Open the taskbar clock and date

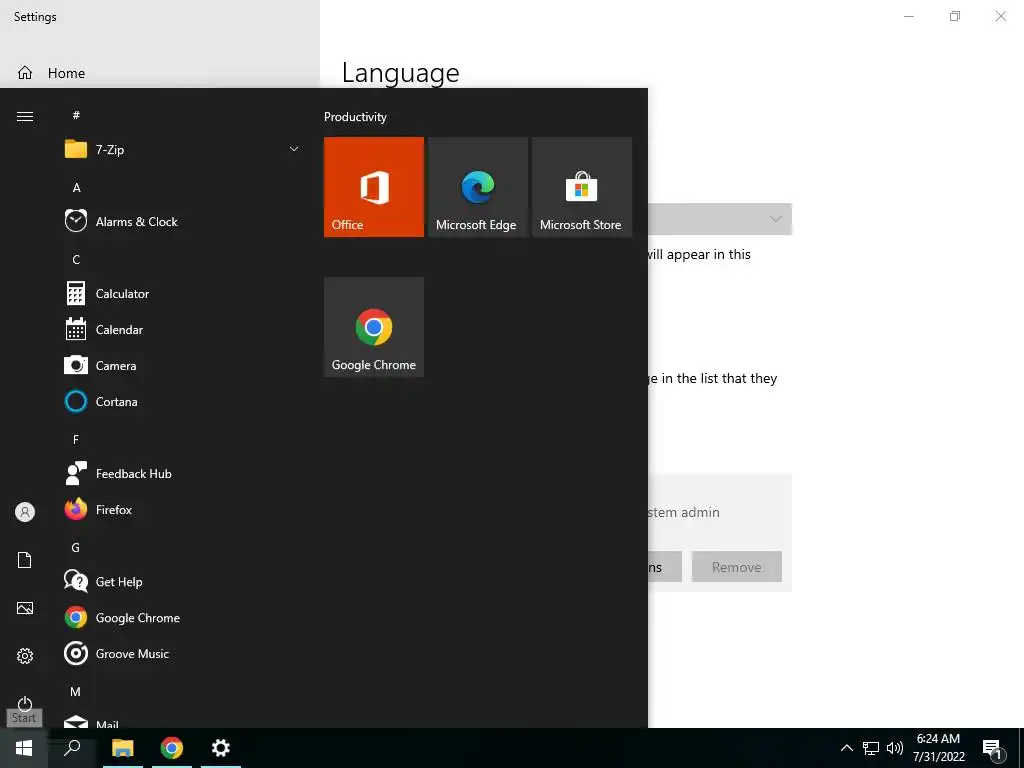click(x=938, y=748)
